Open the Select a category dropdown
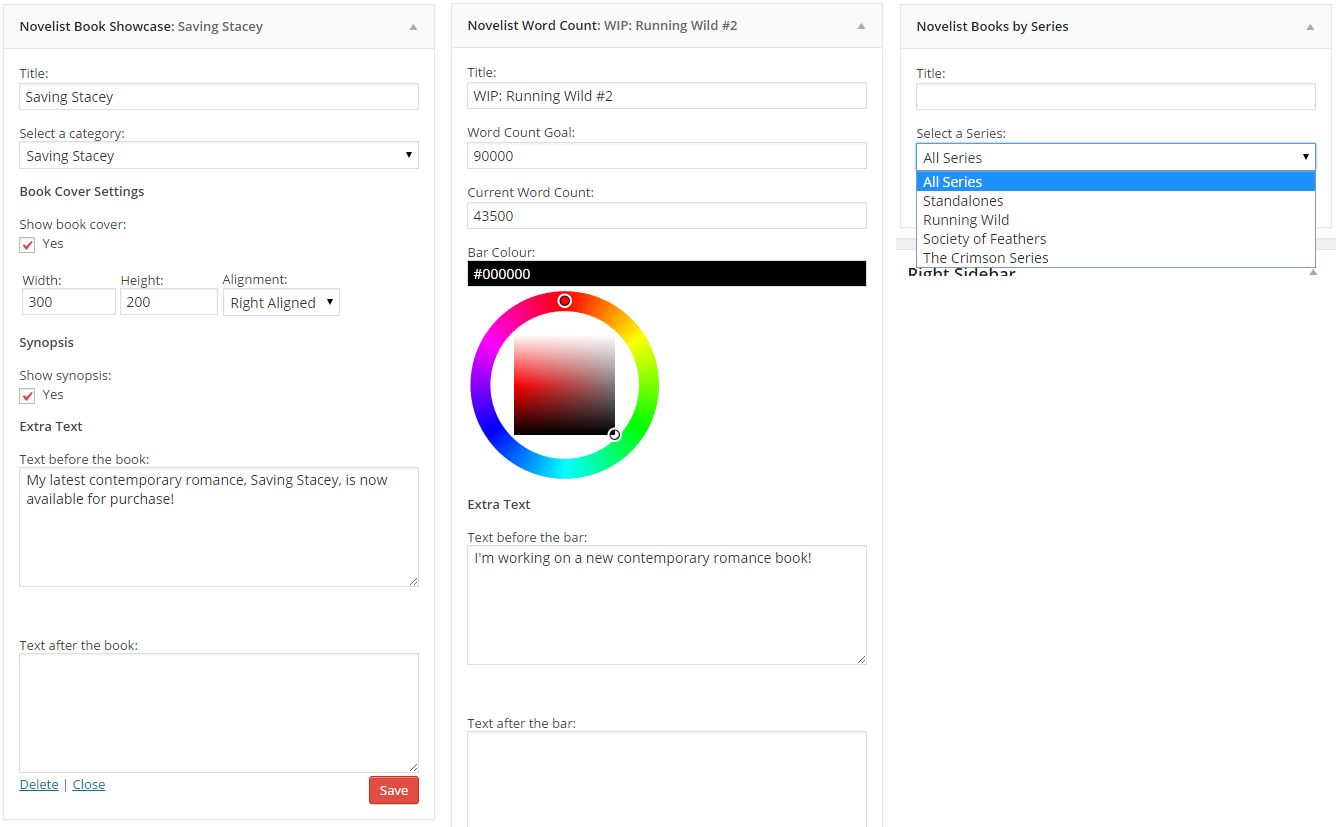1336x827 pixels. 218,156
